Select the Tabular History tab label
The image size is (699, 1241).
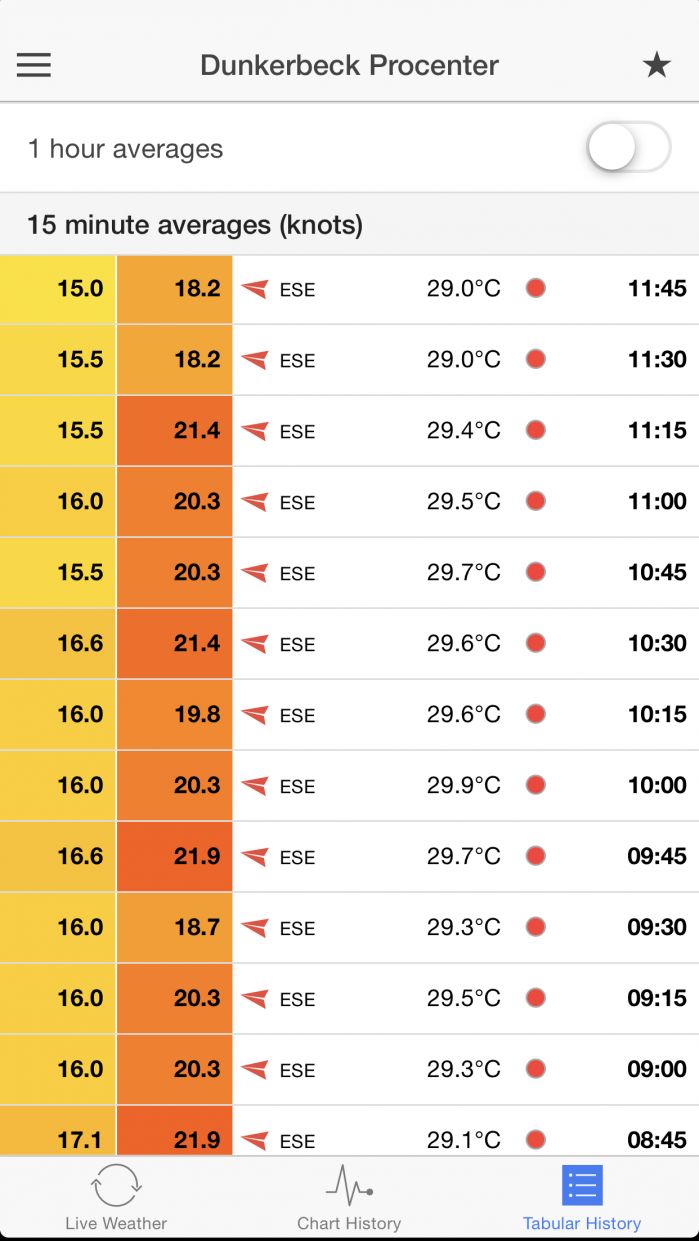pyautogui.click(x=582, y=1223)
